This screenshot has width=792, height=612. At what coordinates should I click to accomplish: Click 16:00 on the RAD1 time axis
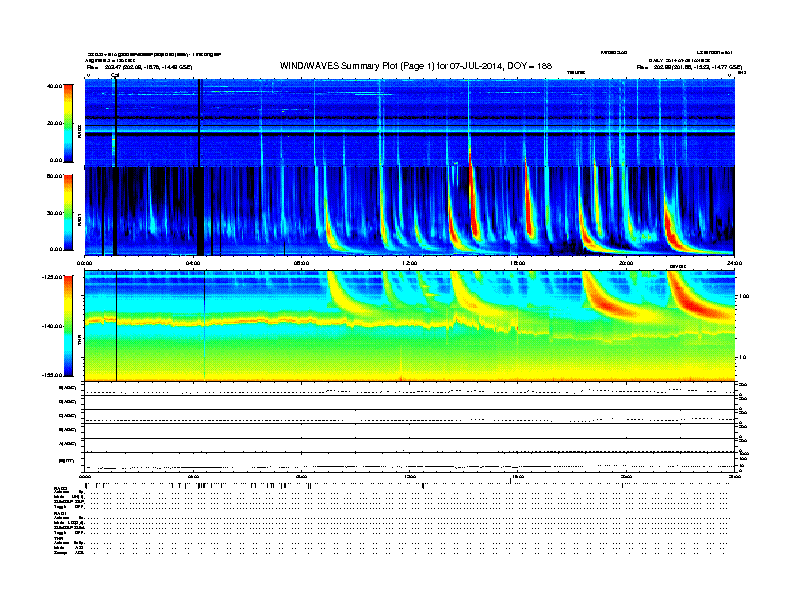tap(518, 263)
